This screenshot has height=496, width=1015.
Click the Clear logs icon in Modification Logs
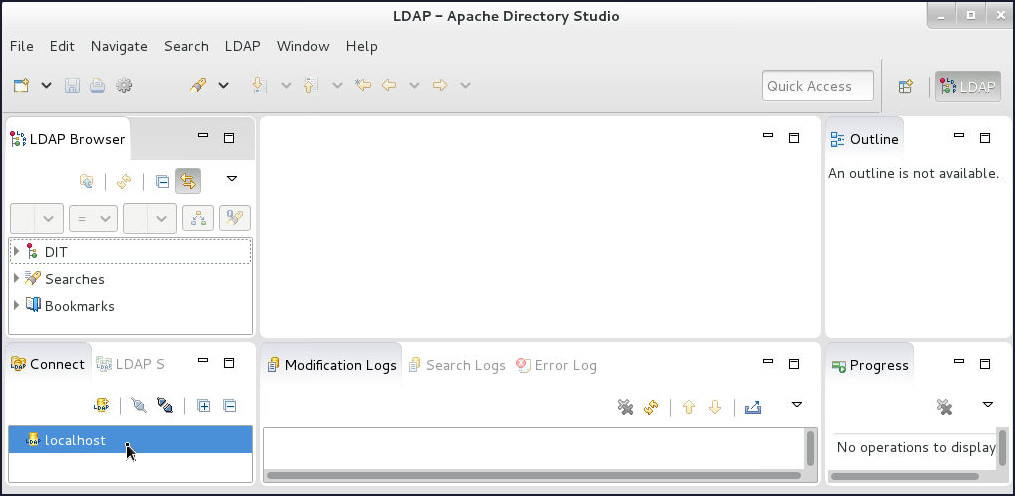(625, 407)
